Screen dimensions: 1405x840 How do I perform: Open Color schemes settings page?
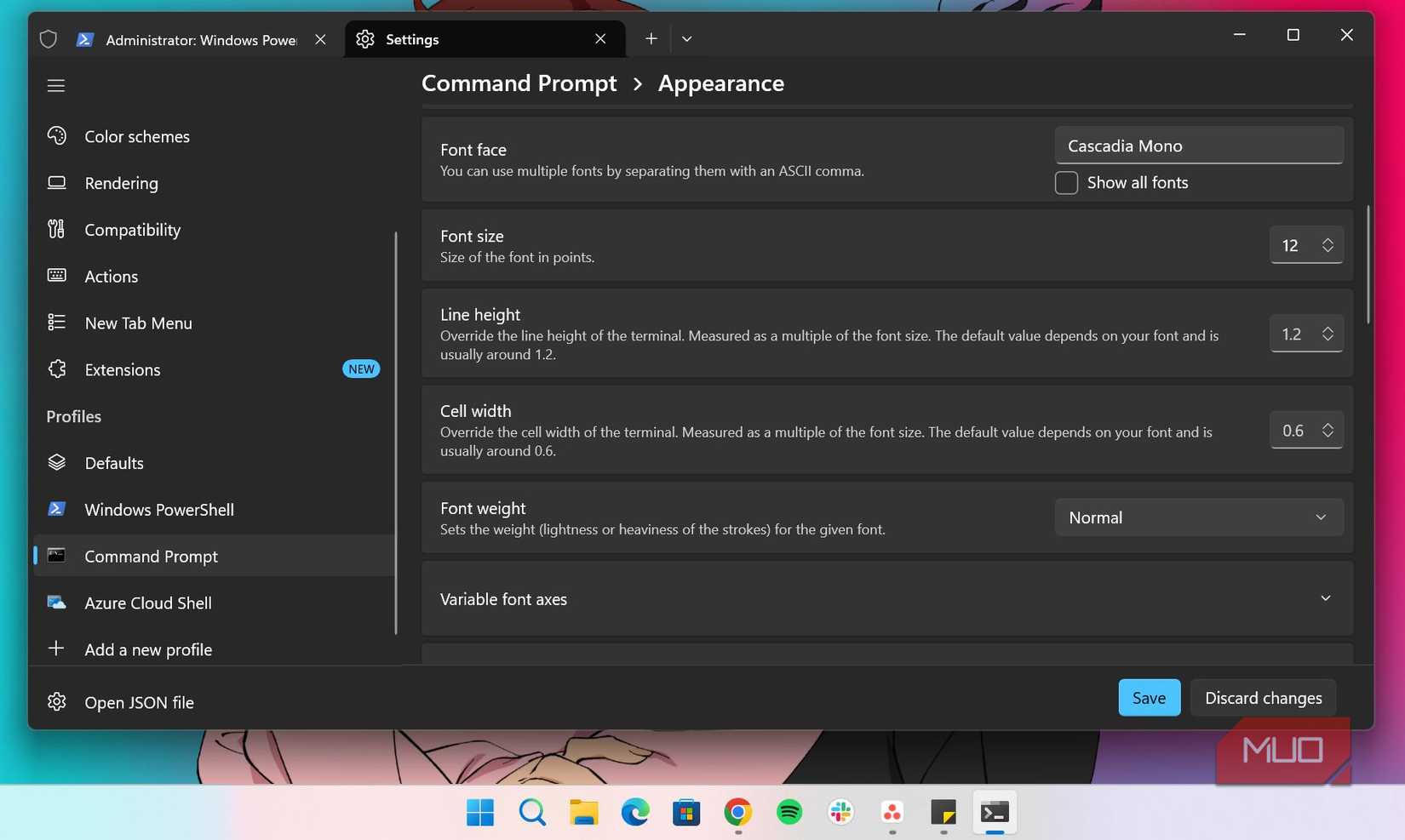(x=213, y=136)
